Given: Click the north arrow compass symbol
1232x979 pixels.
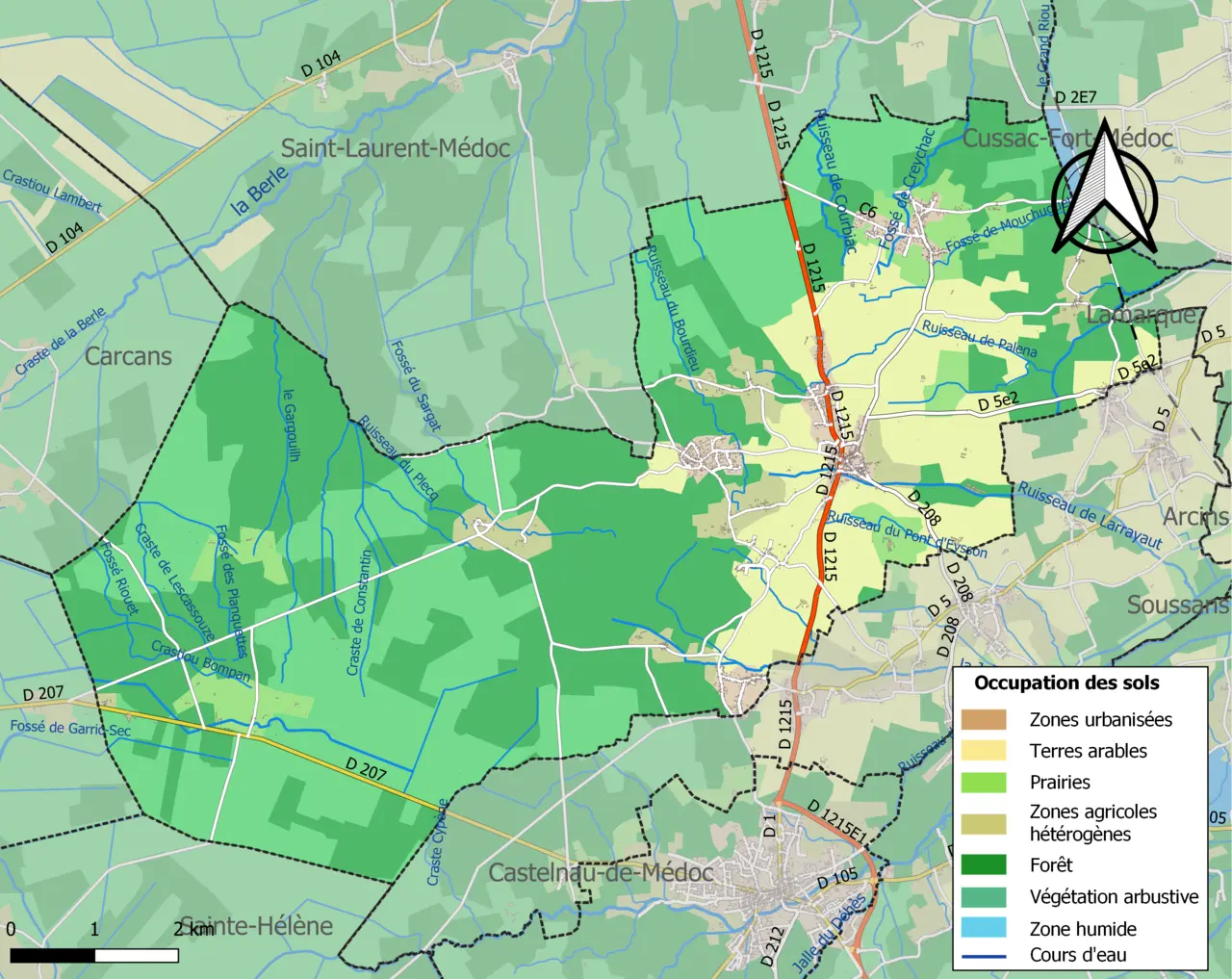Looking at the screenshot, I should (x=1105, y=187).
